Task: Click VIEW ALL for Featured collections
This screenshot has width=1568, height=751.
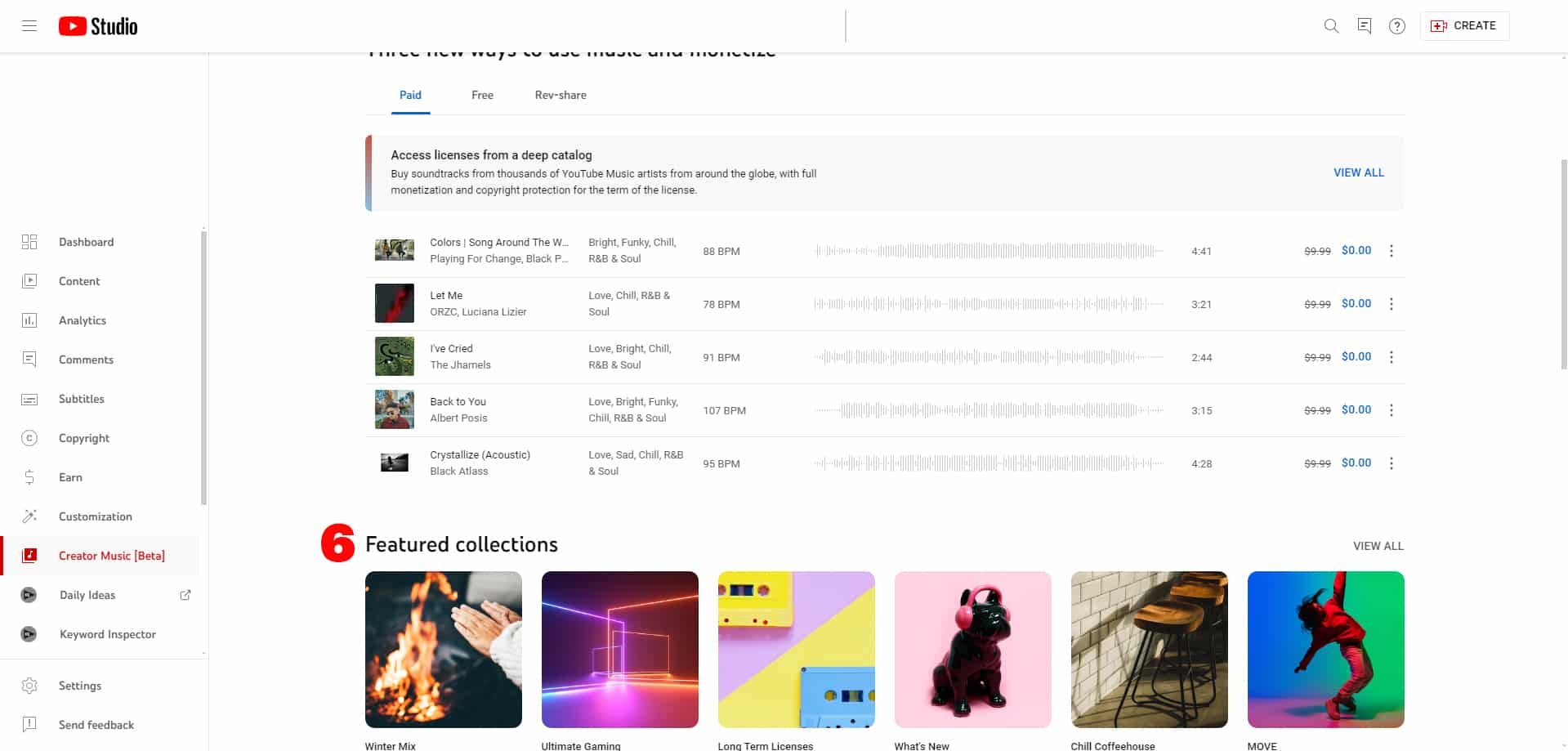Action: (1378, 546)
